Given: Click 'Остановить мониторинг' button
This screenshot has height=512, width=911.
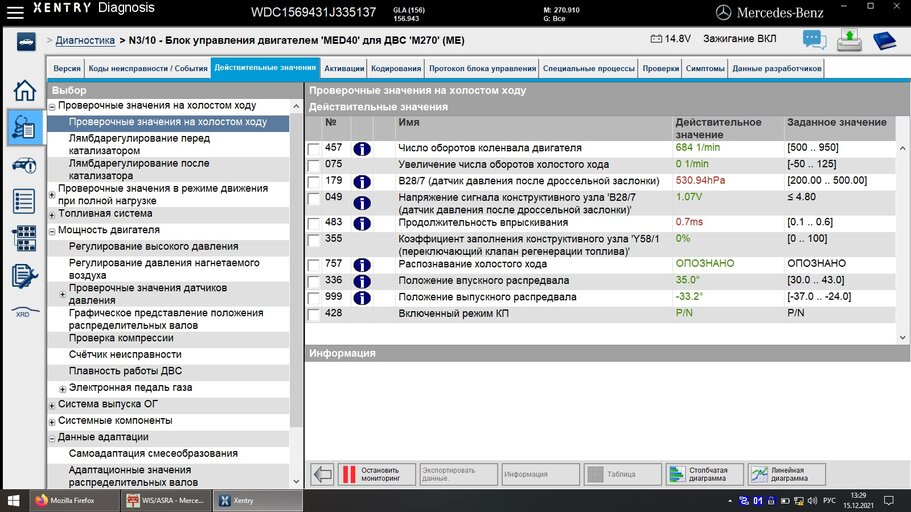Looking at the screenshot, I should click(x=376, y=474).
